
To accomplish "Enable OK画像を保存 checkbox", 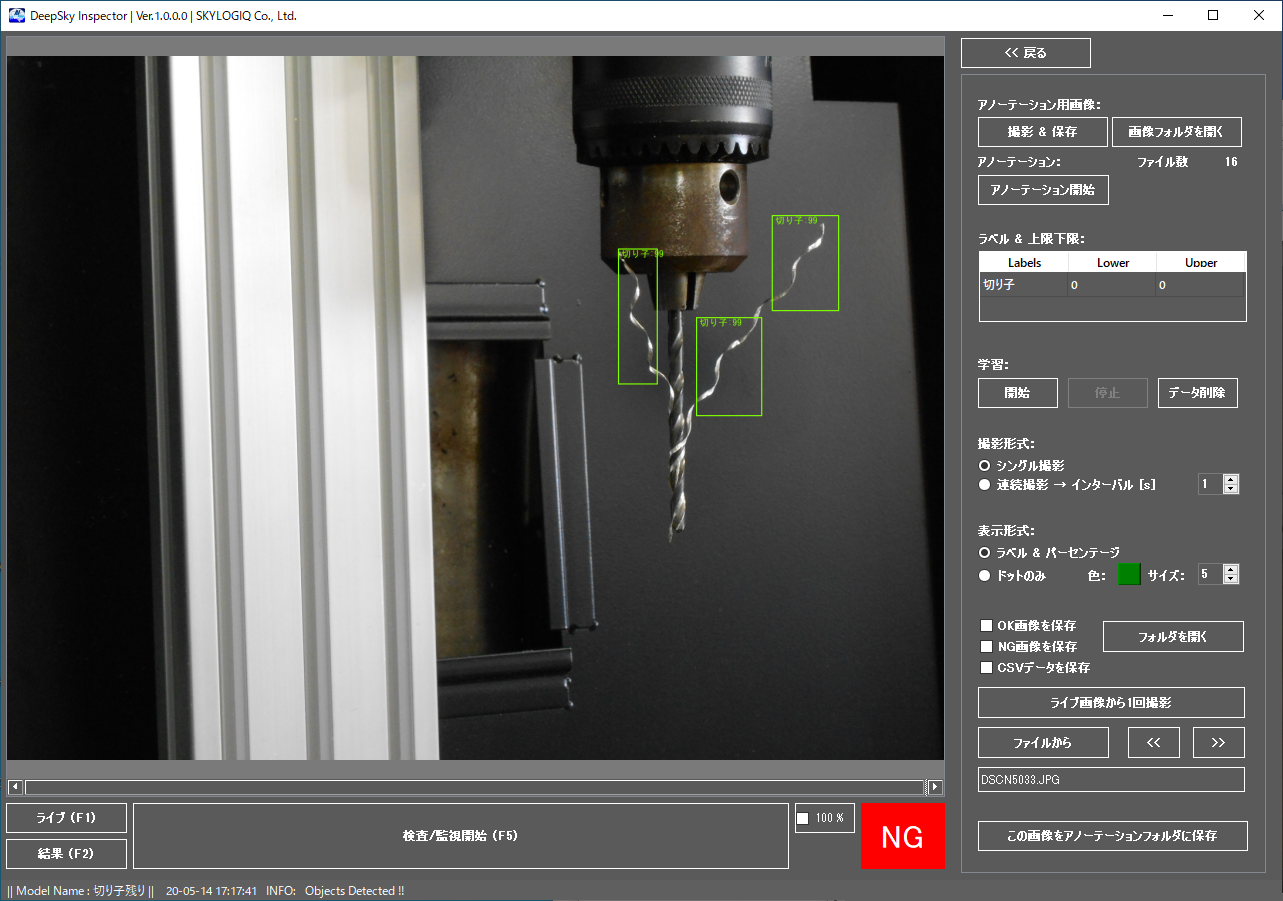I will coord(987,626).
